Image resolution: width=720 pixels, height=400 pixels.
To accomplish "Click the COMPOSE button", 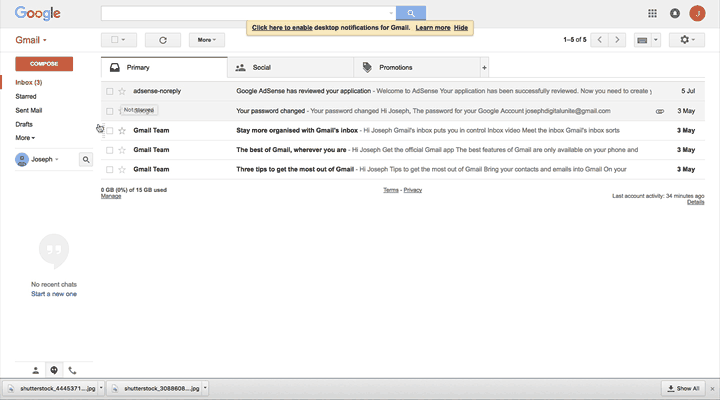I will (44, 64).
